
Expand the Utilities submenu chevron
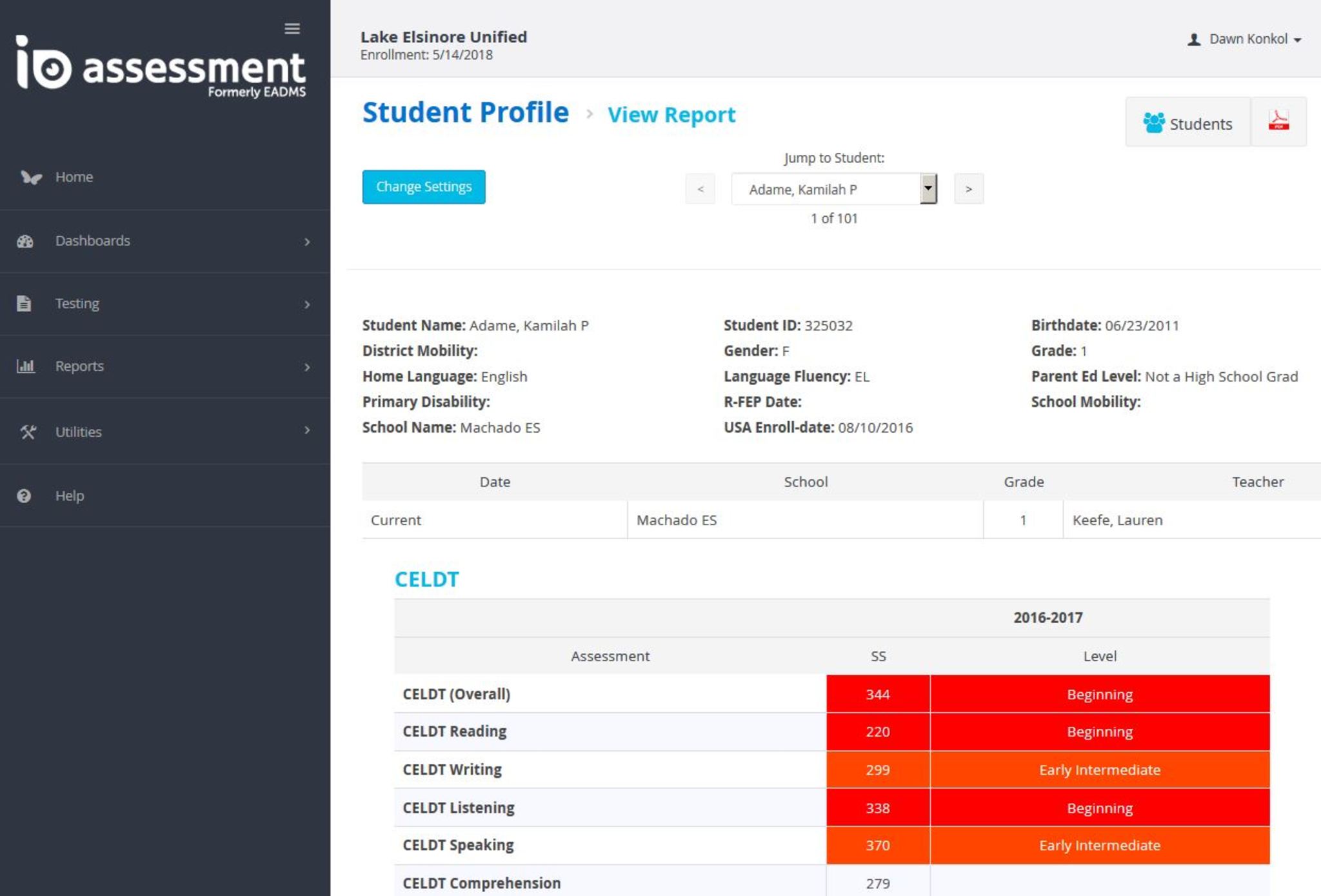[307, 430]
